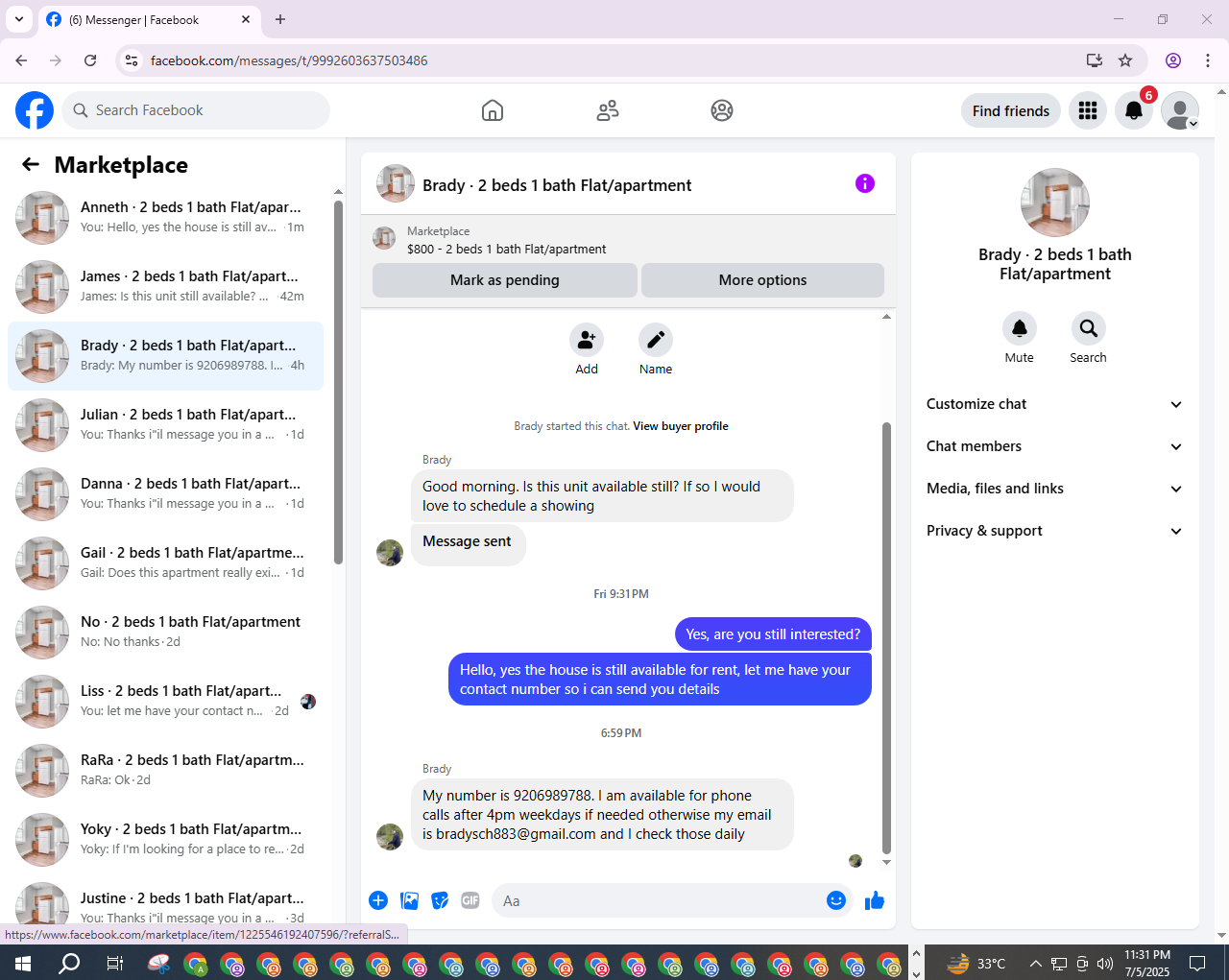Open the Yoky conversation
The width and height of the screenshot is (1229, 980).
165,840
